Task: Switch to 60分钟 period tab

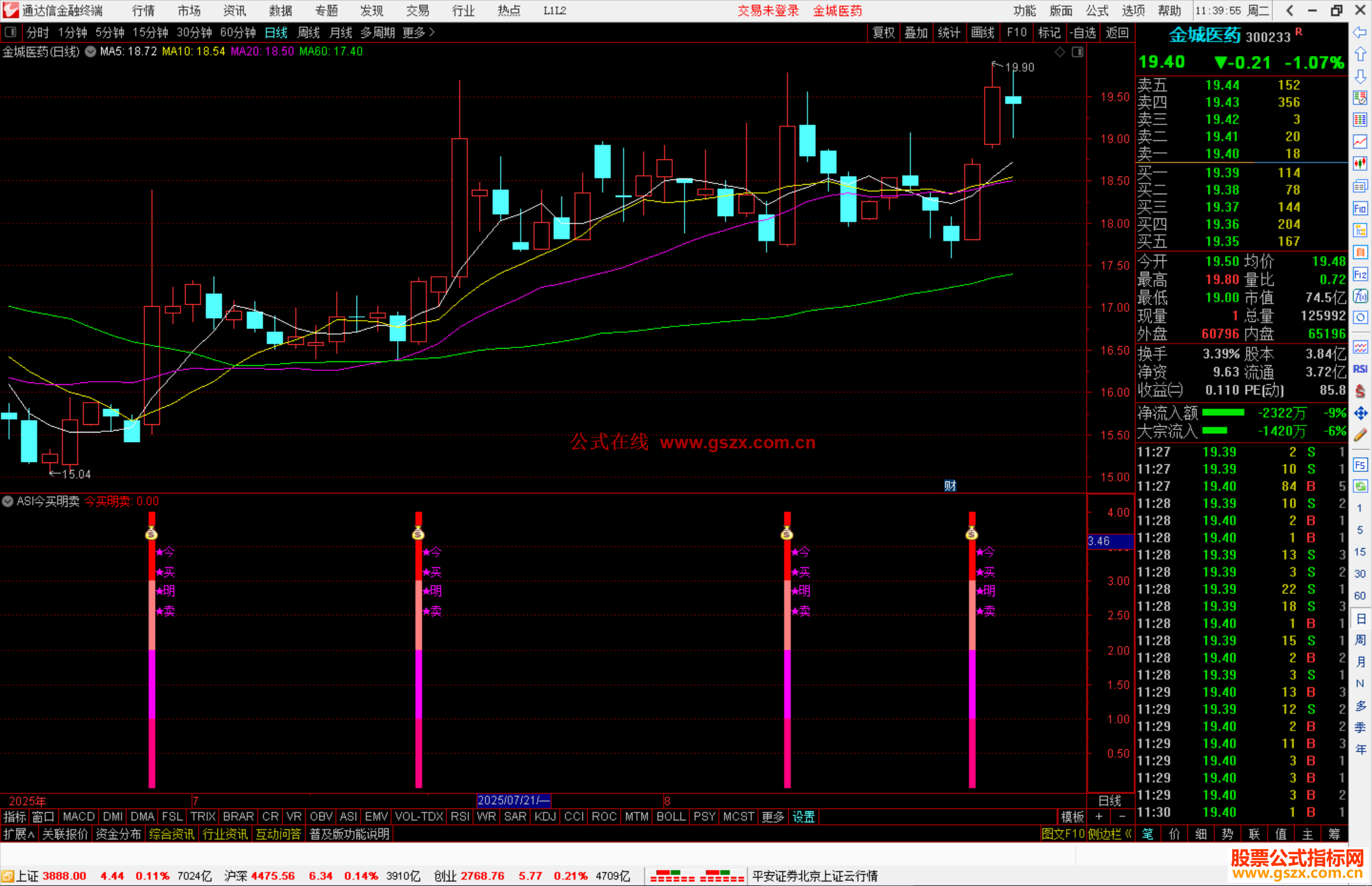Action: [x=238, y=32]
